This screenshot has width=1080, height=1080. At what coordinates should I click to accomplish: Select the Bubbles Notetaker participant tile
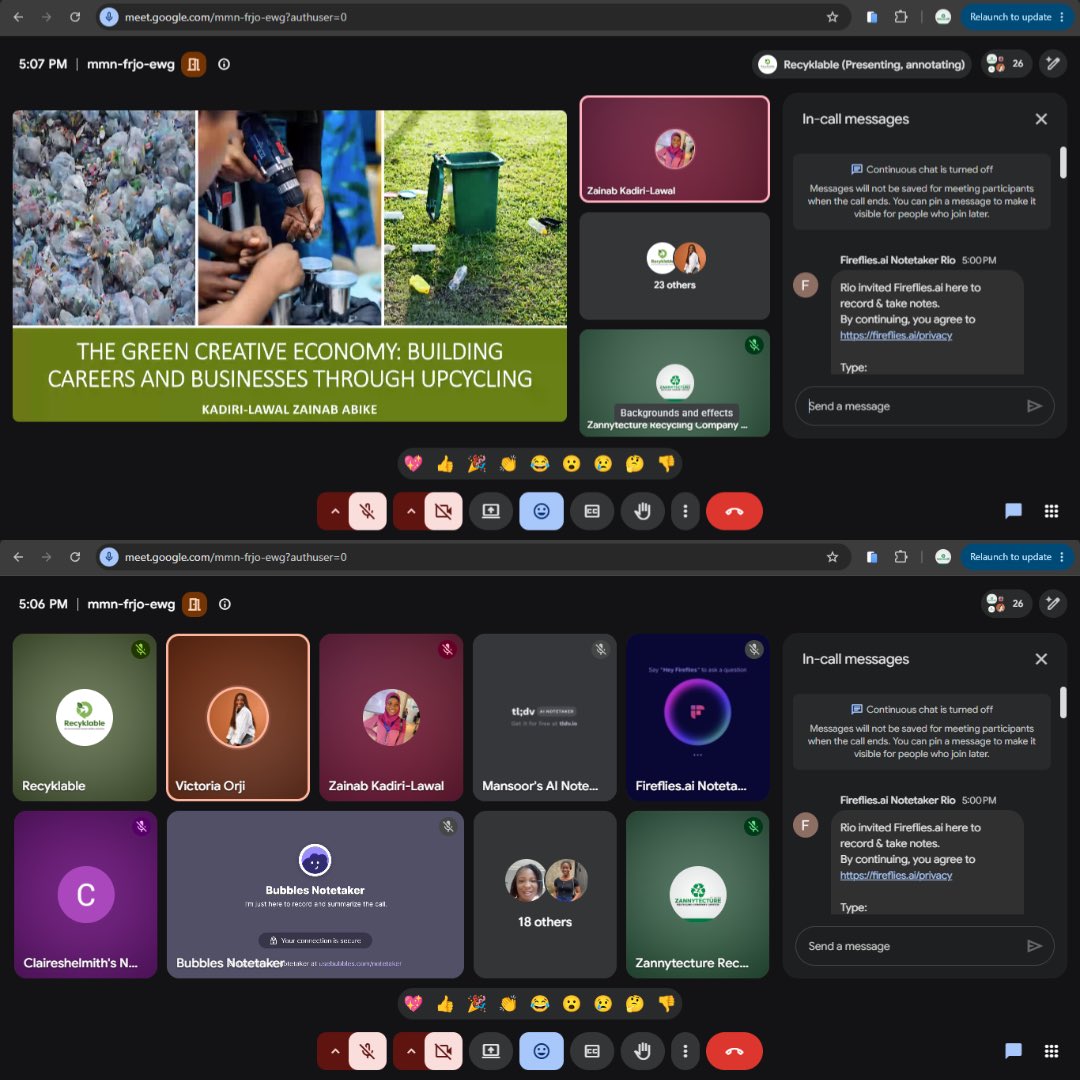pos(315,894)
